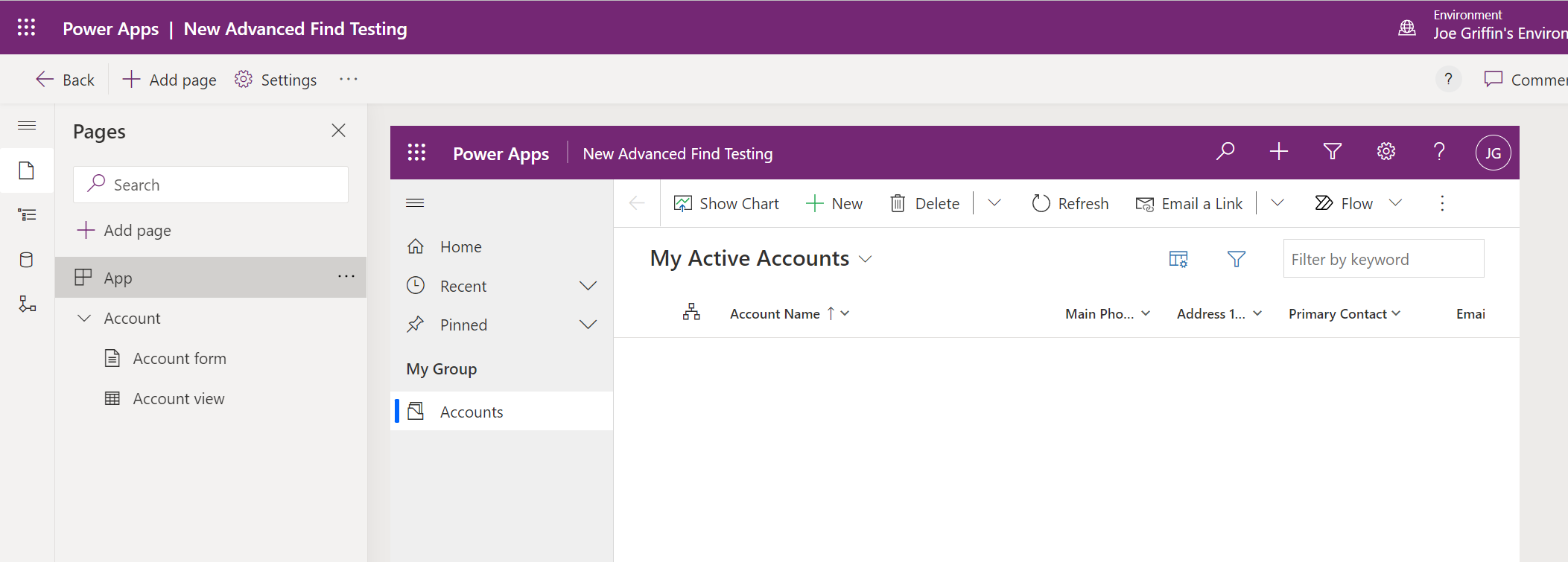The height and width of the screenshot is (562, 1568).
Task: Open the Data icon in left rail
Action: click(x=27, y=260)
